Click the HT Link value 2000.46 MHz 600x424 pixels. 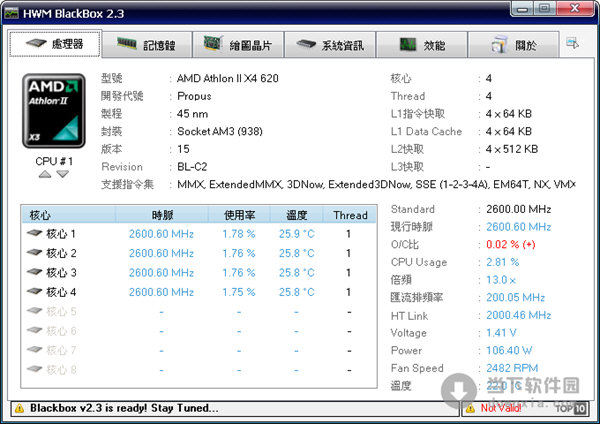tap(518, 315)
